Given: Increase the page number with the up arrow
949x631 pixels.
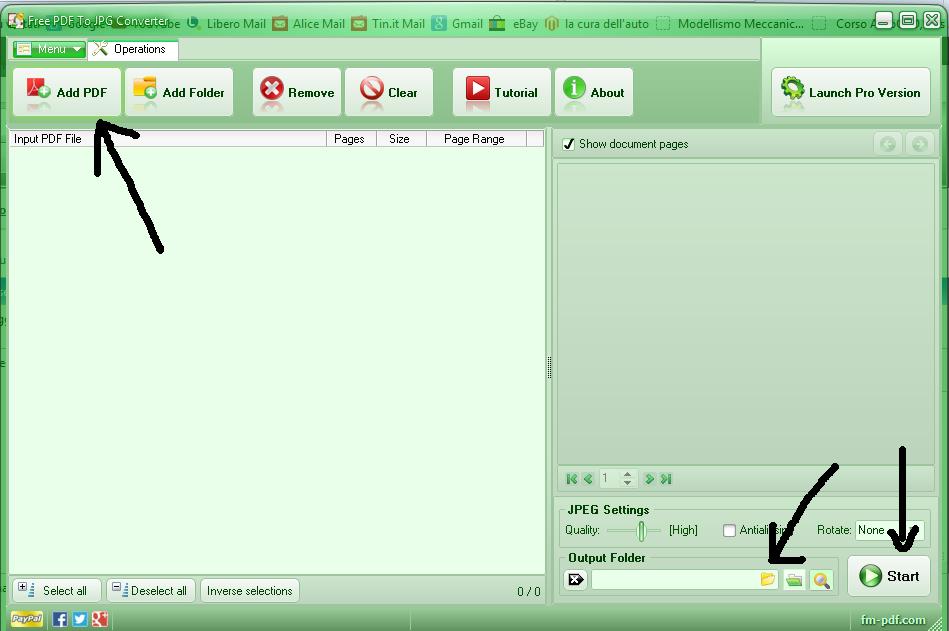Looking at the screenshot, I should pyautogui.click(x=628, y=475).
